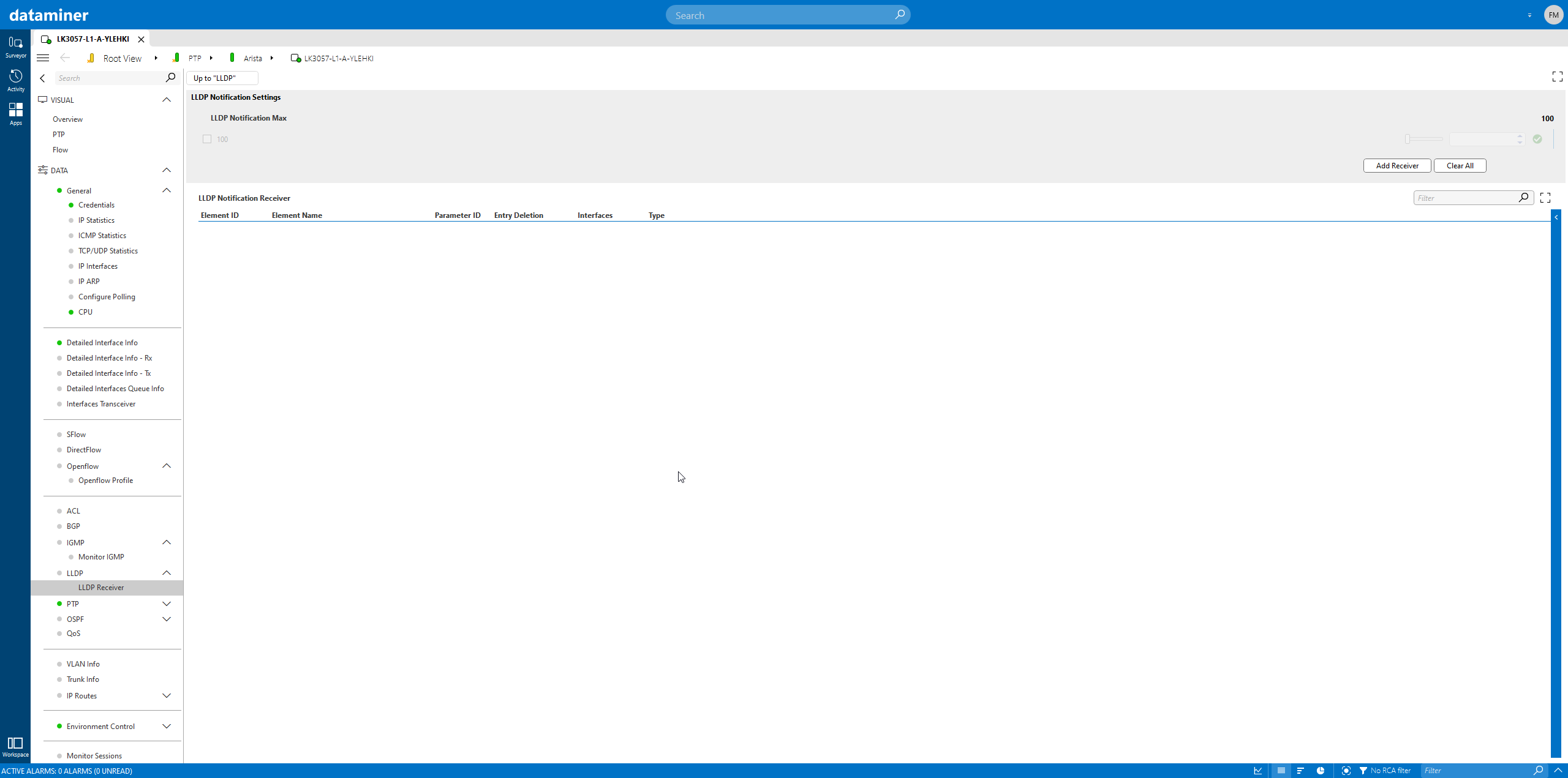Click the back arrow in breadcrumb bar
1568x778 pixels.
coord(65,58)
